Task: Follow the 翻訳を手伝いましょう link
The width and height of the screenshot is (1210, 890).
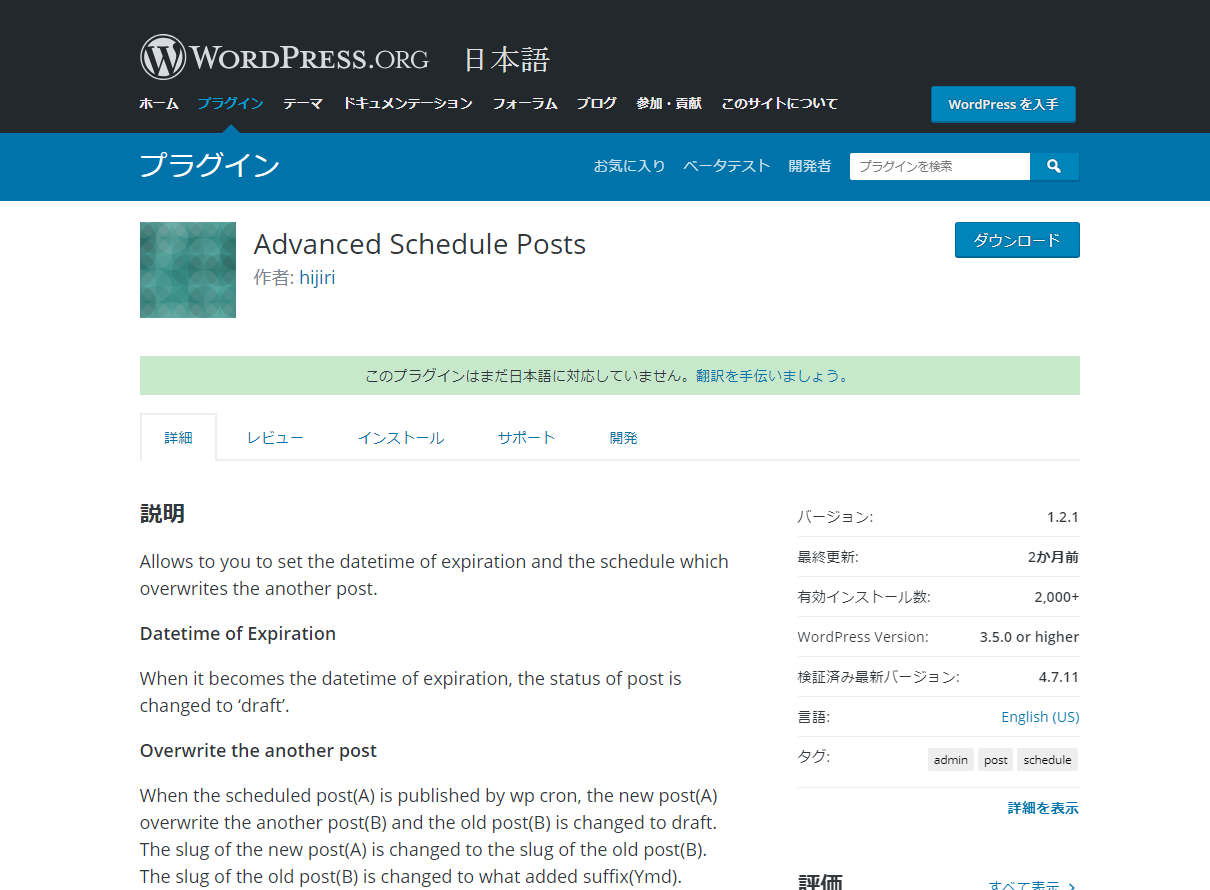Action: click(x=772, y=376)
